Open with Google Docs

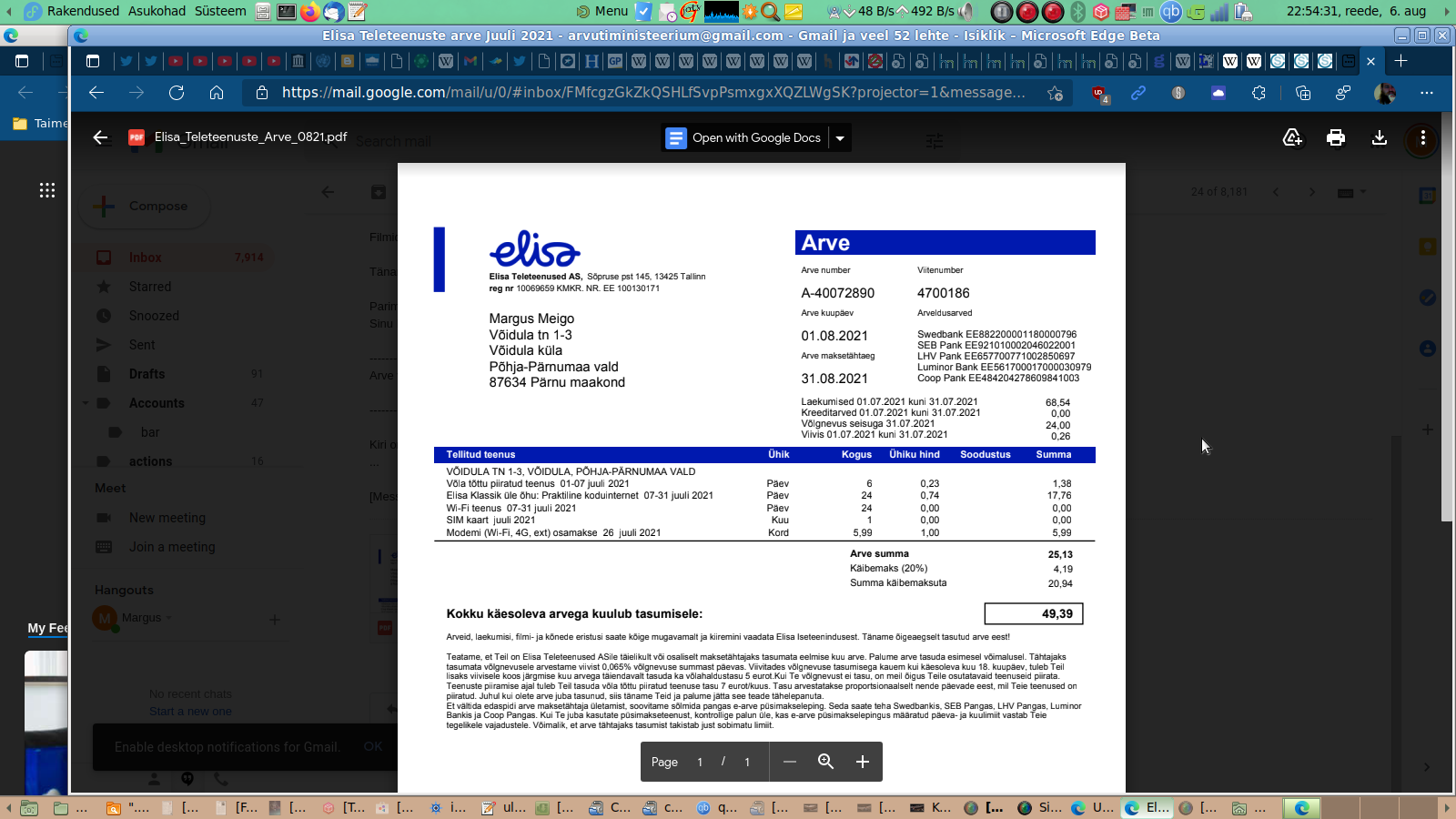pyautogui.click(x=745, y=138)
